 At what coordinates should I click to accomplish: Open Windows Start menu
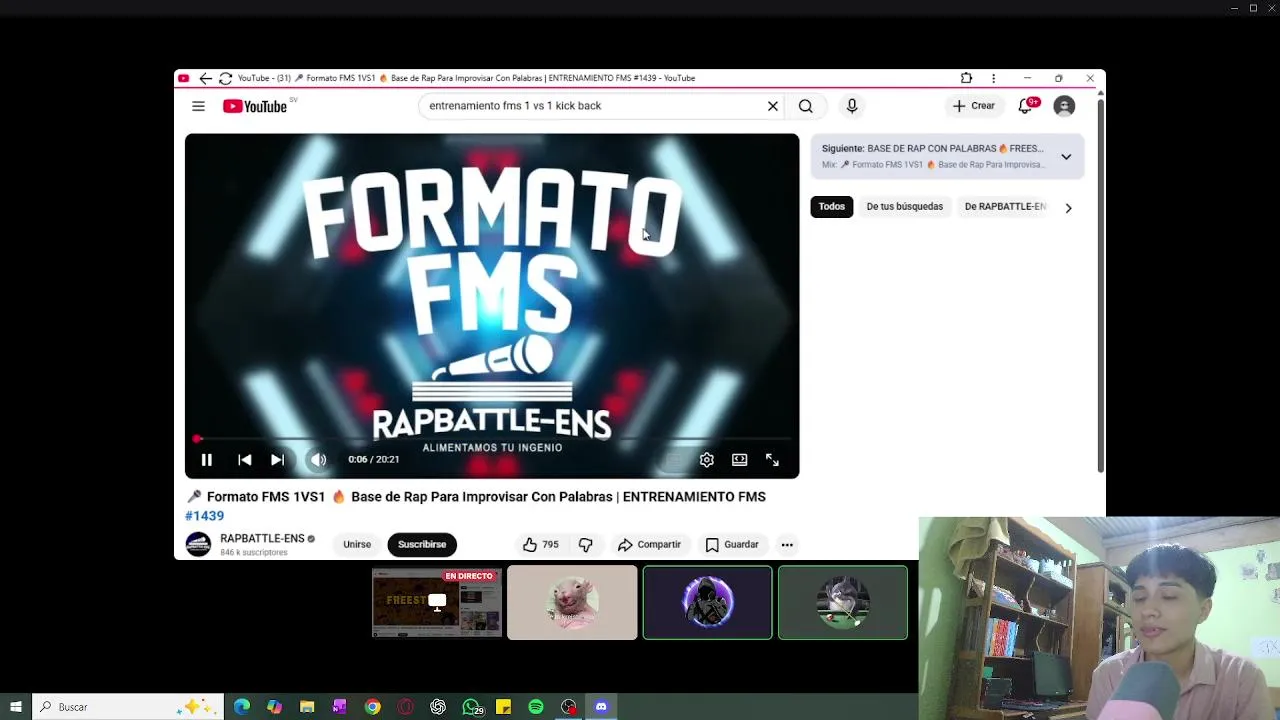[16, 707]
